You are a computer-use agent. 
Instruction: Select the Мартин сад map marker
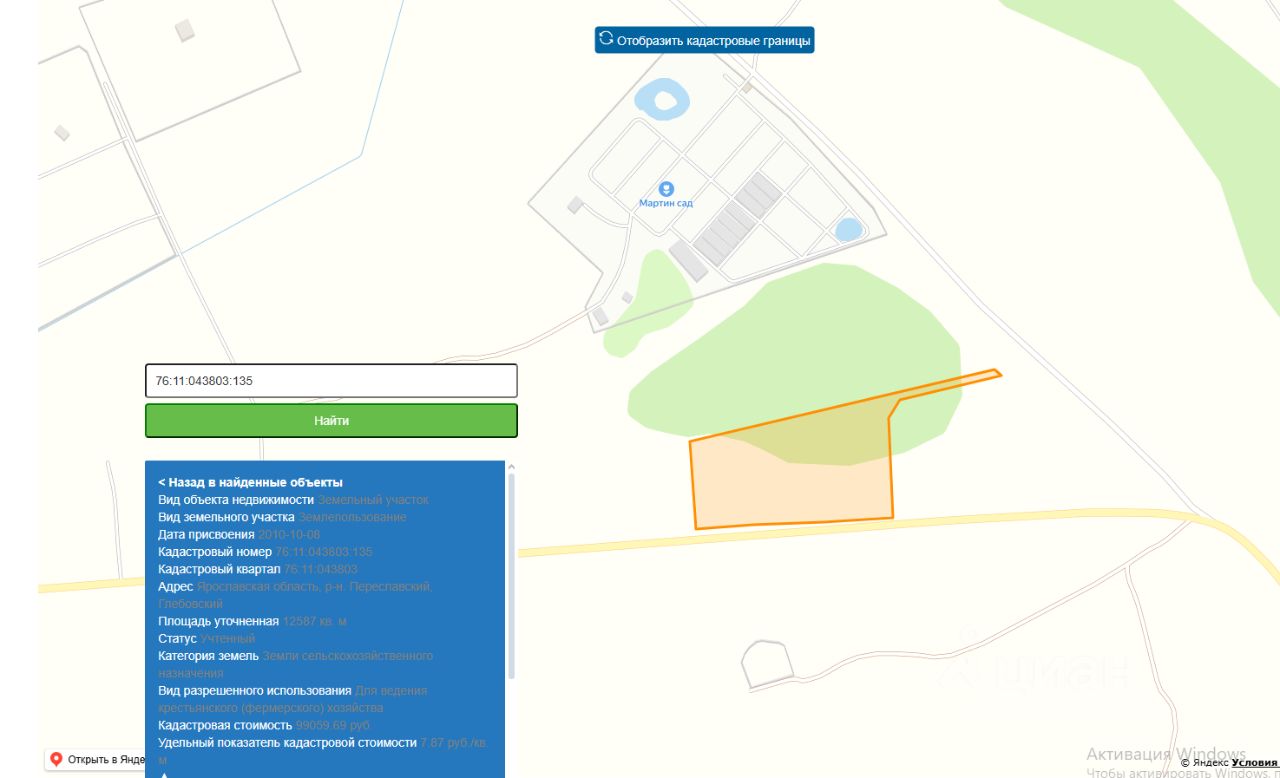click(666, 189)
